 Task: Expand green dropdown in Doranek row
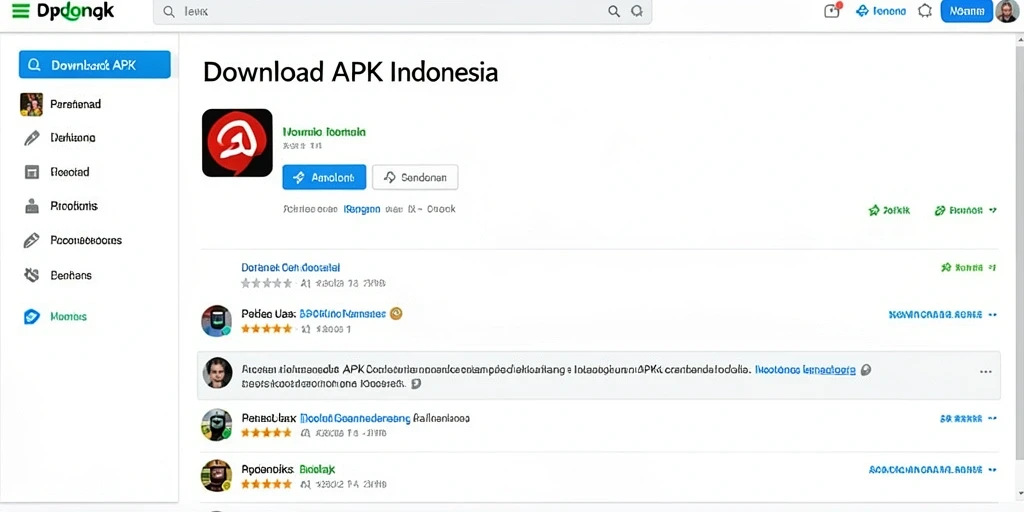(x=968, y=267)
